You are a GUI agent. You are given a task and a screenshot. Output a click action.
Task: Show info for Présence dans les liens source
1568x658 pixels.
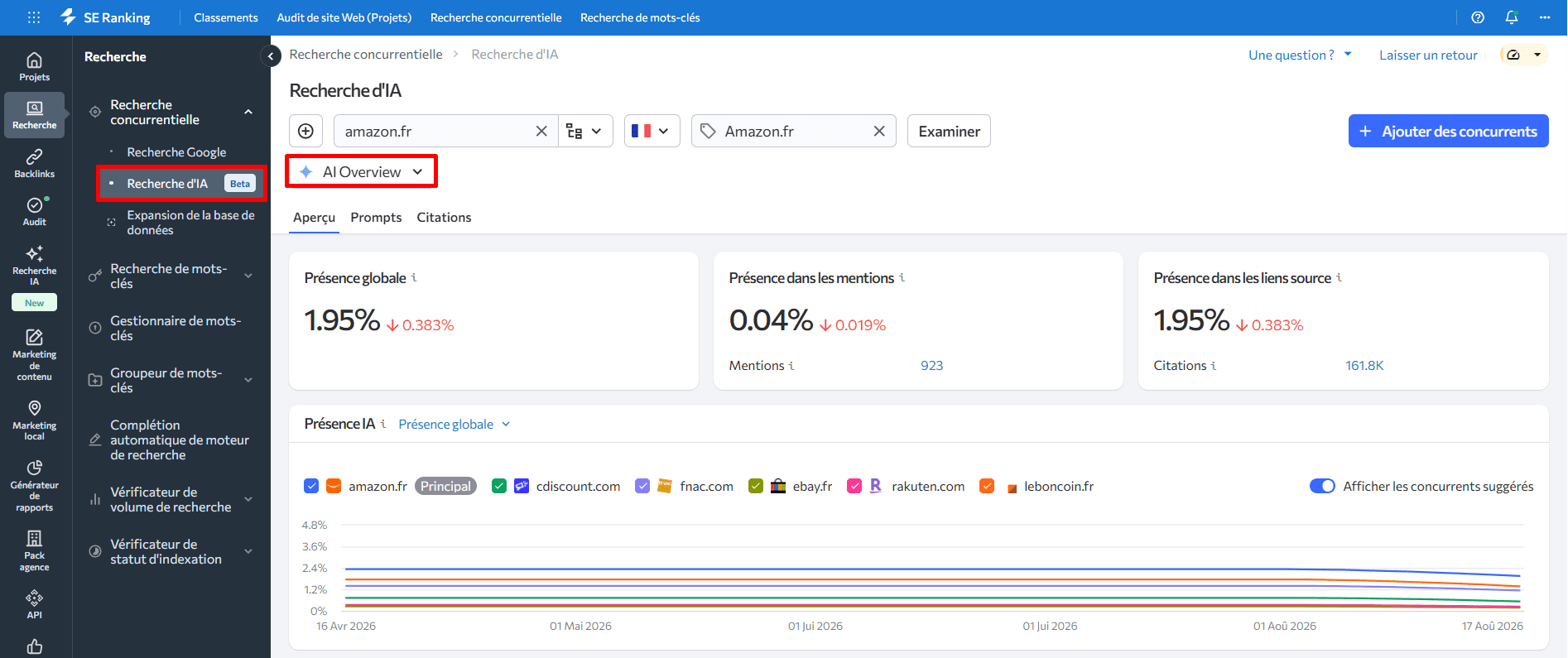click(1340, 278)
